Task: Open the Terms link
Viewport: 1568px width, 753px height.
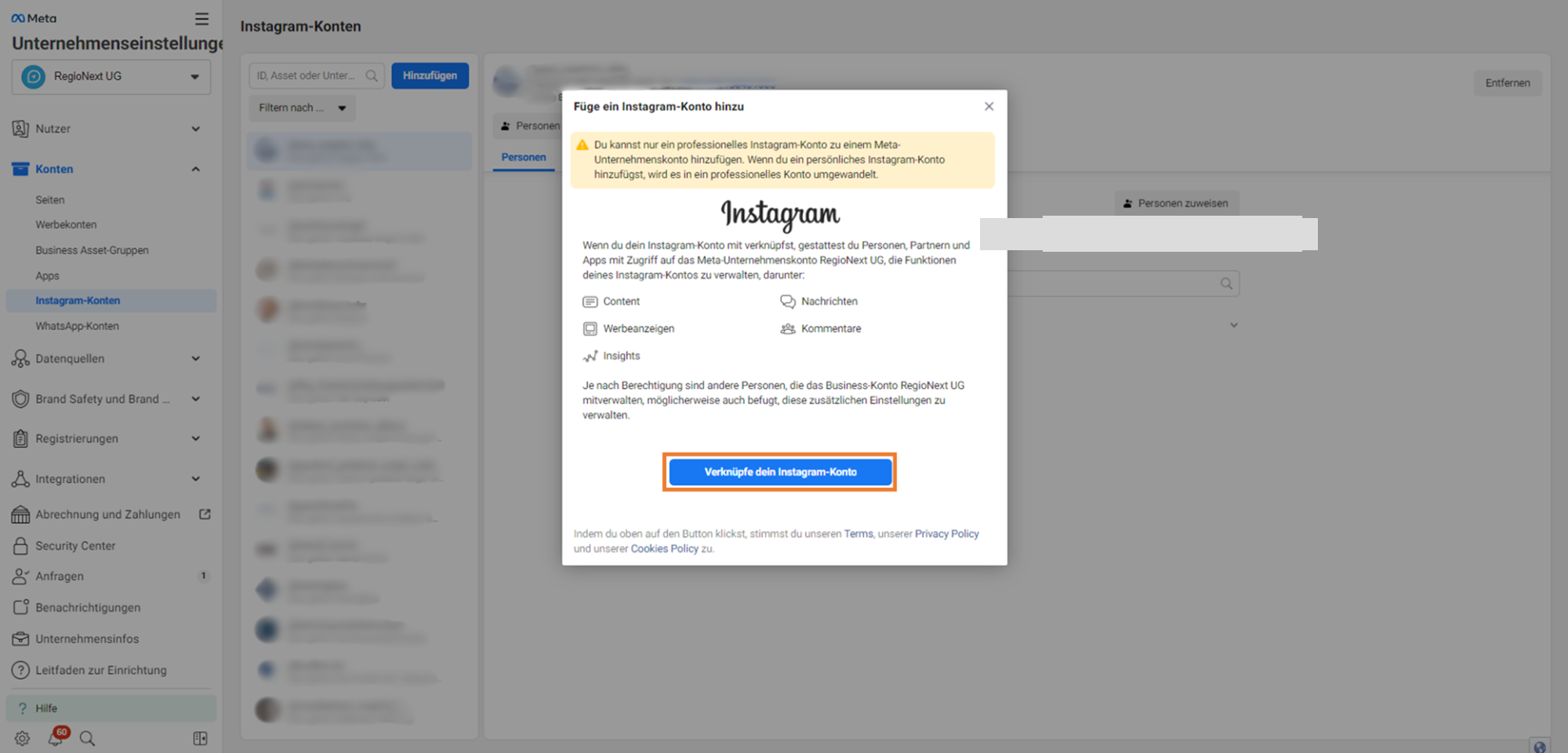Action: click(x=858, y=534)
